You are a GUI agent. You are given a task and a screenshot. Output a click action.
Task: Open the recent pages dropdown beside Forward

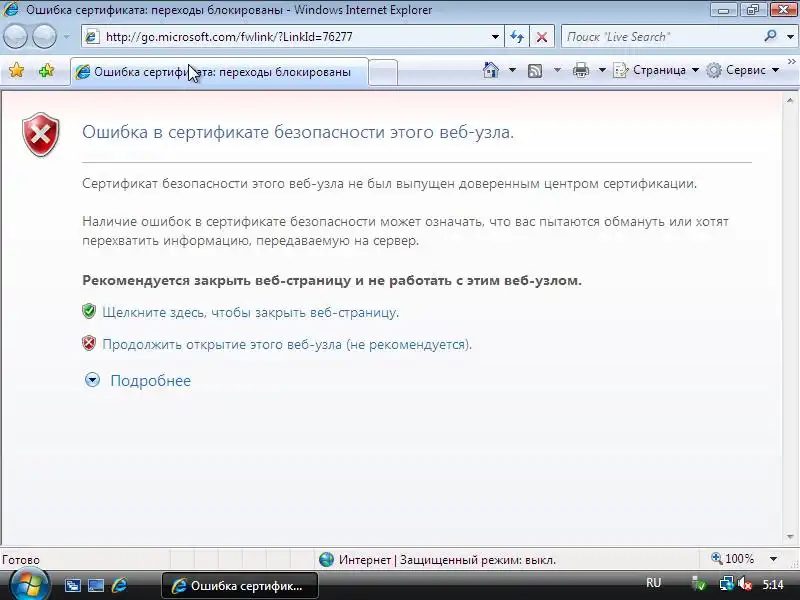coord(66,37)
